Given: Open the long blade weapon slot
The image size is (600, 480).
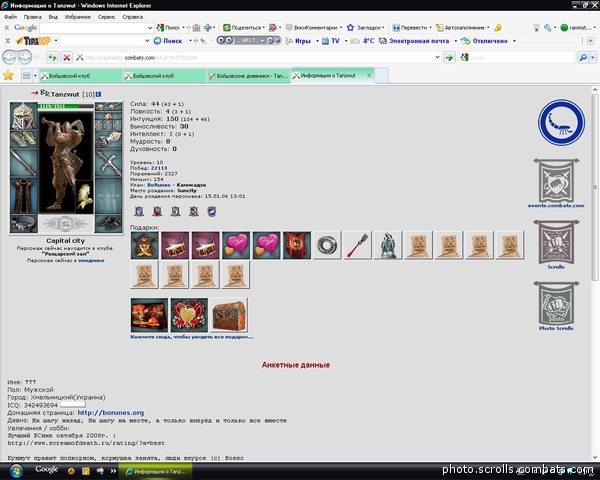Looking at the screenshot, I should [x=23, y=162].
